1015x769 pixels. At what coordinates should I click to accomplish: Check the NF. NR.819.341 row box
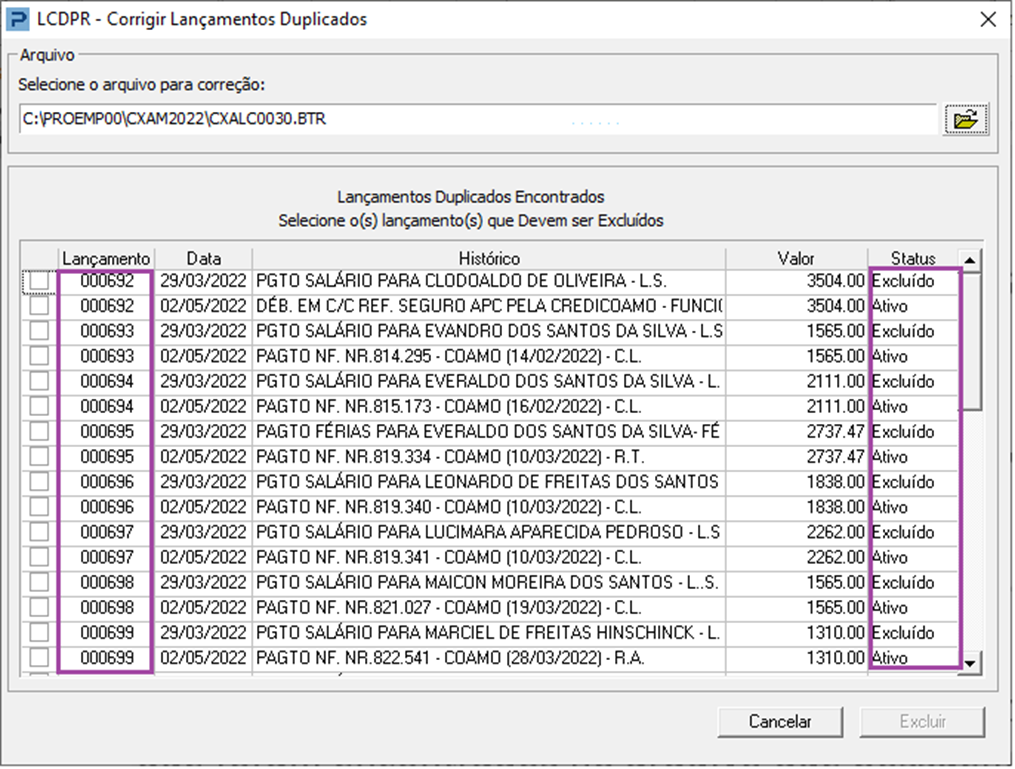click(x=39, y=557)
